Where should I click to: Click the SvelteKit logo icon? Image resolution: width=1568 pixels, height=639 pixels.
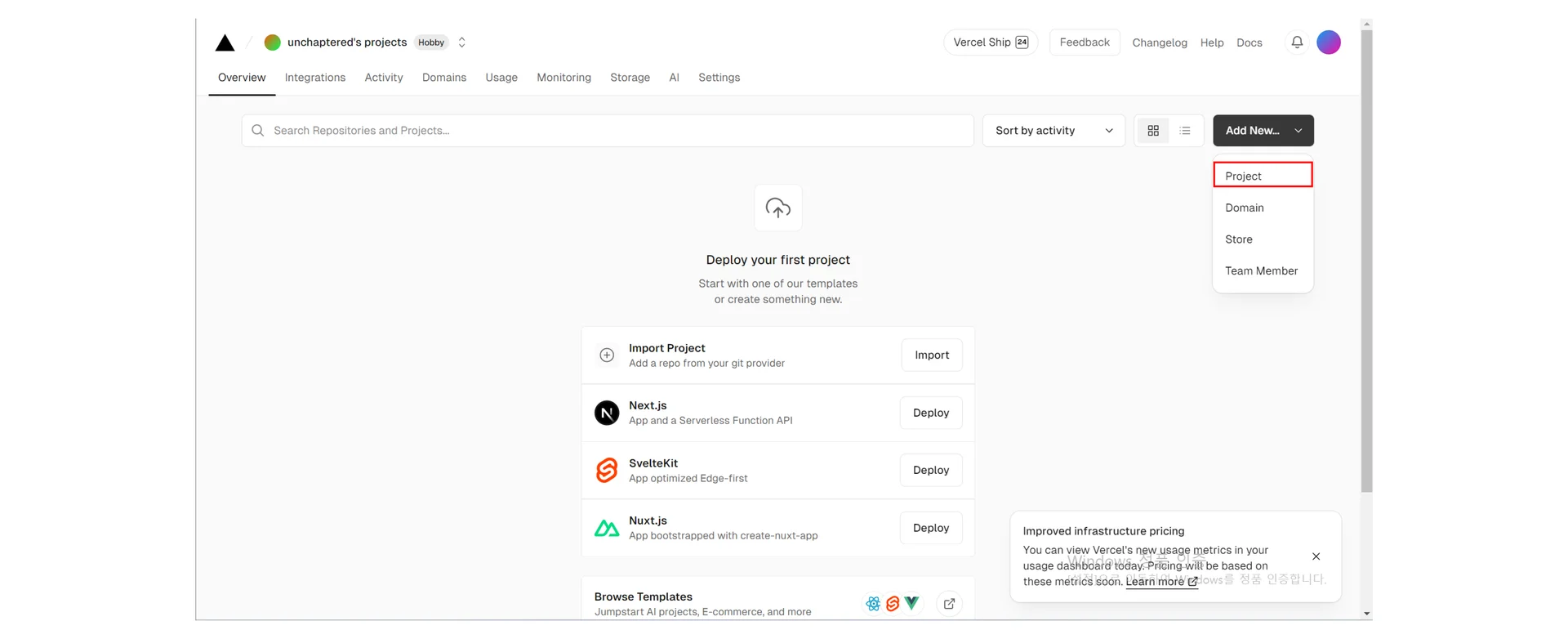coord(607,471)
